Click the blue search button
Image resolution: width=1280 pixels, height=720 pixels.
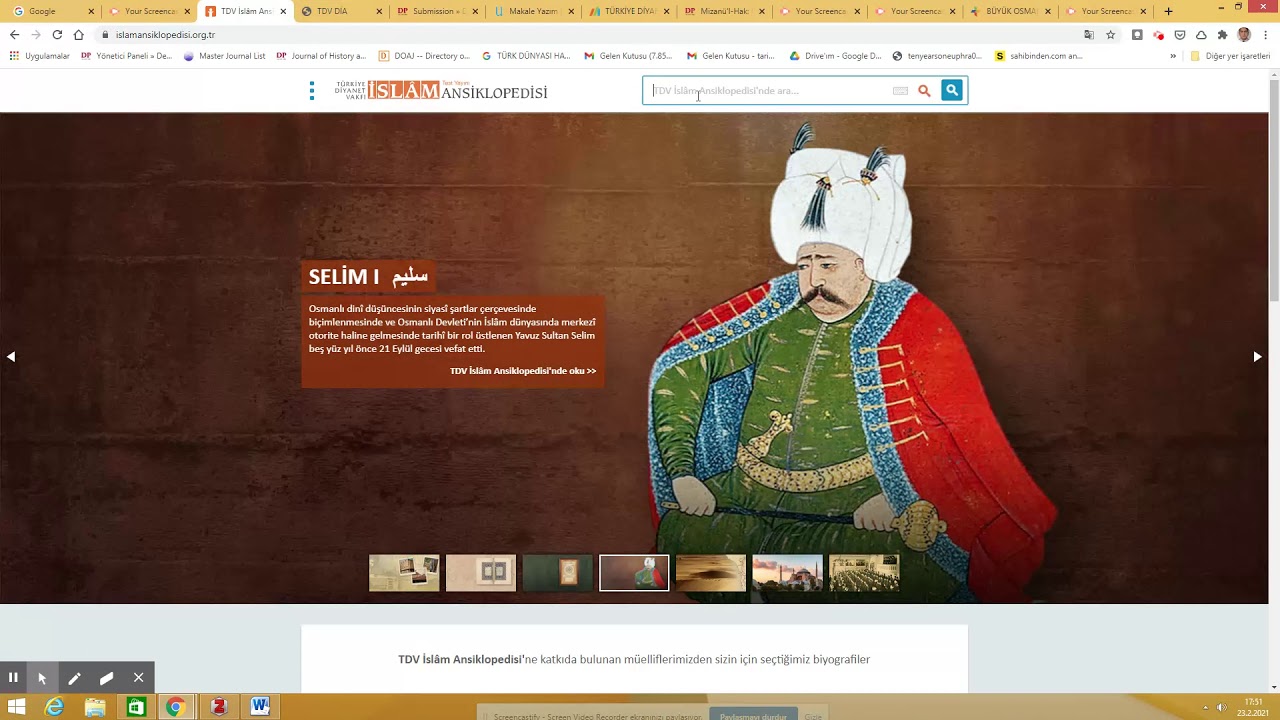click(952, 91)
